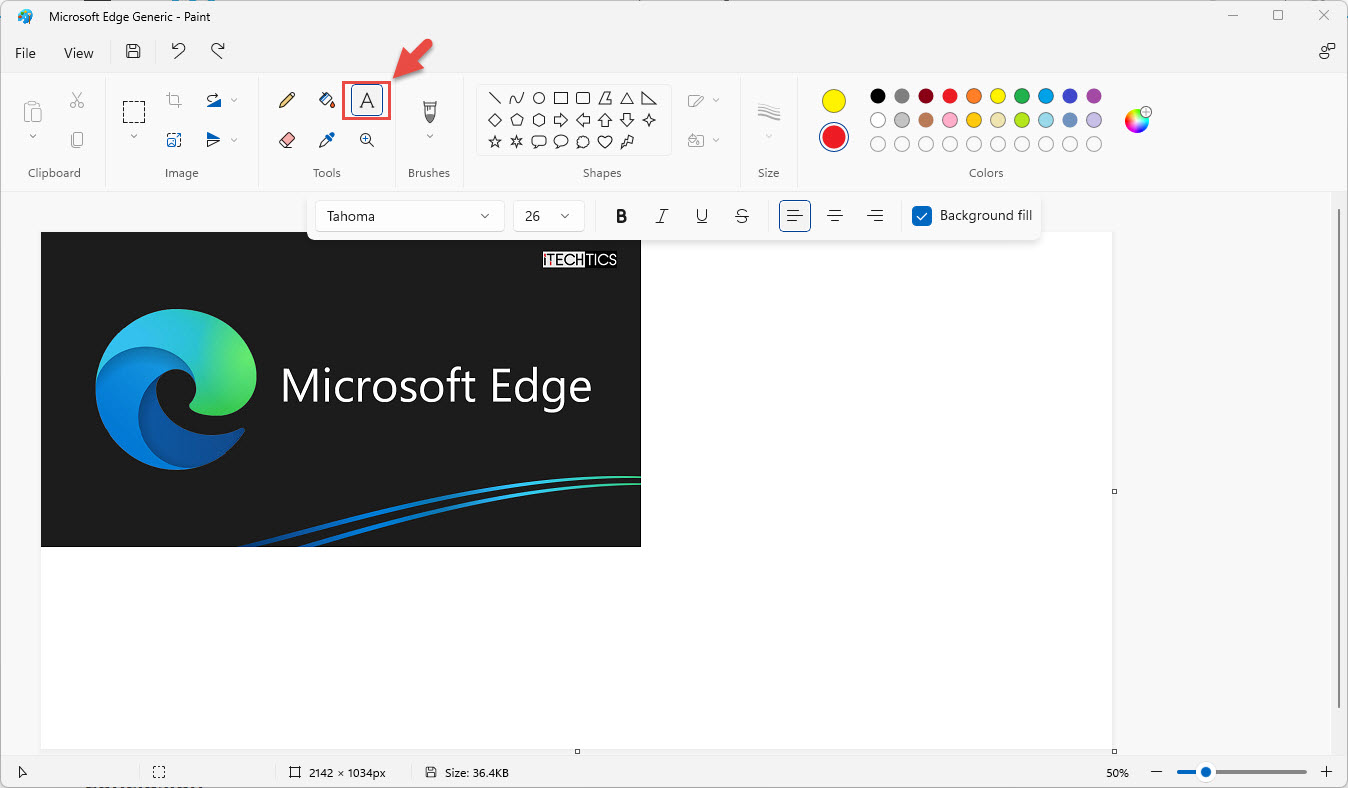Click the rectangular Selection tool
This screenshot has height=788, width=1348.
[134, 111]
